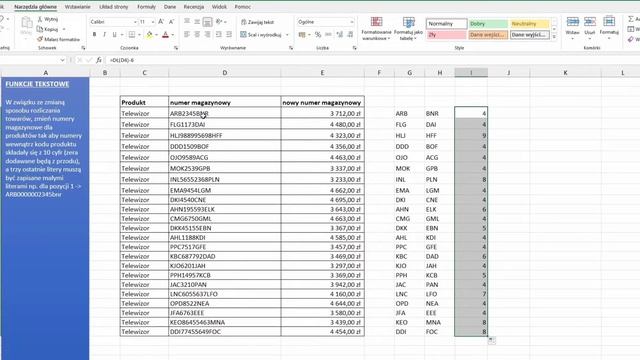Copy selection using the Kopiuj icon
This screenshot has height=360, width=640.
pyautogui.click(x=40, y=29)
